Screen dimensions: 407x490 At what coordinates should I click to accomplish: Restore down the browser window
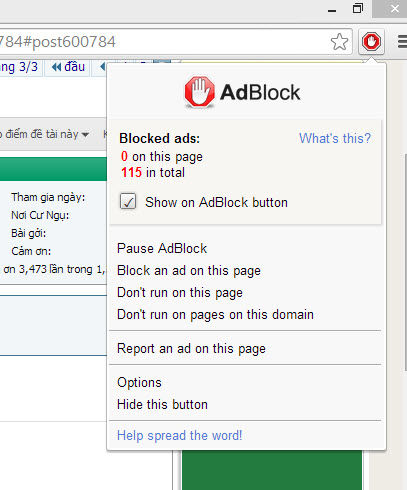click(358, 9)
